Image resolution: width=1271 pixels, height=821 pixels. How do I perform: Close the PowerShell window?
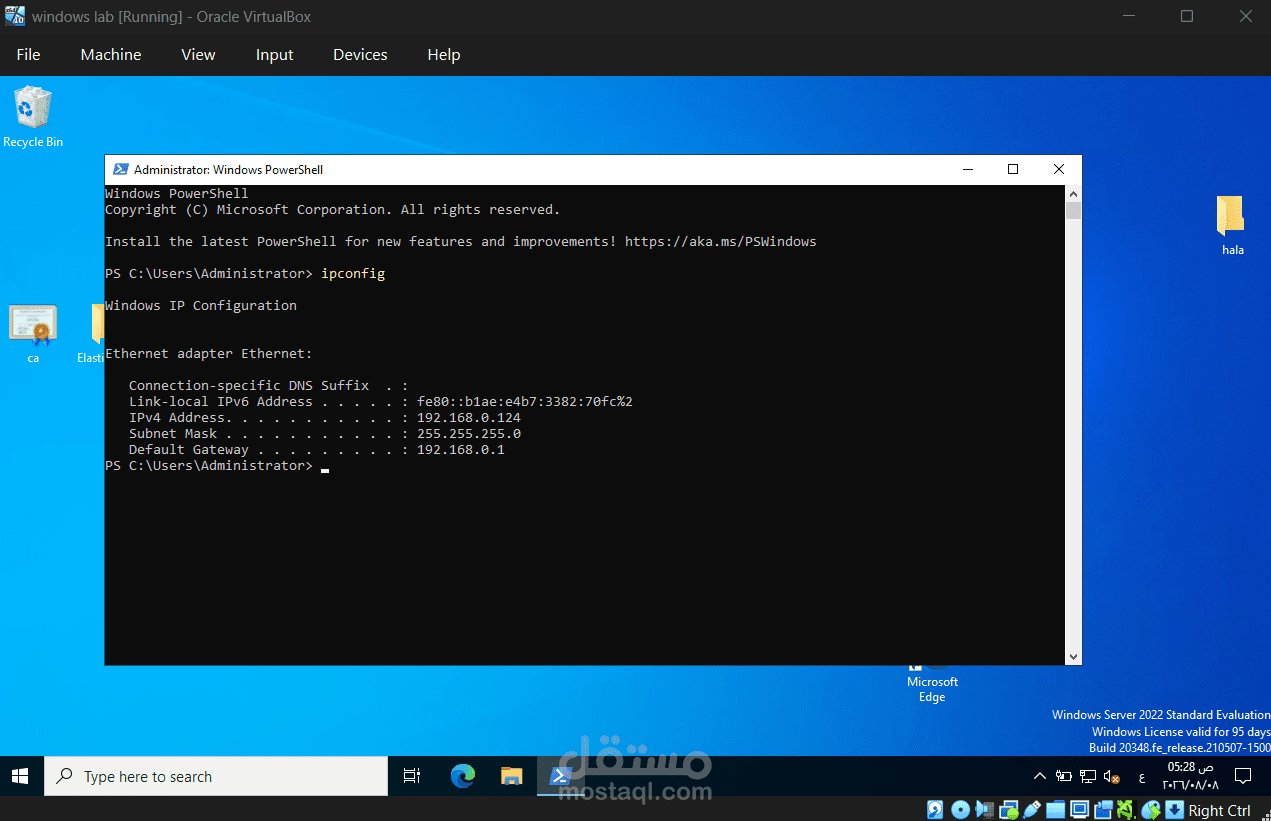(x=1059, y=170)
